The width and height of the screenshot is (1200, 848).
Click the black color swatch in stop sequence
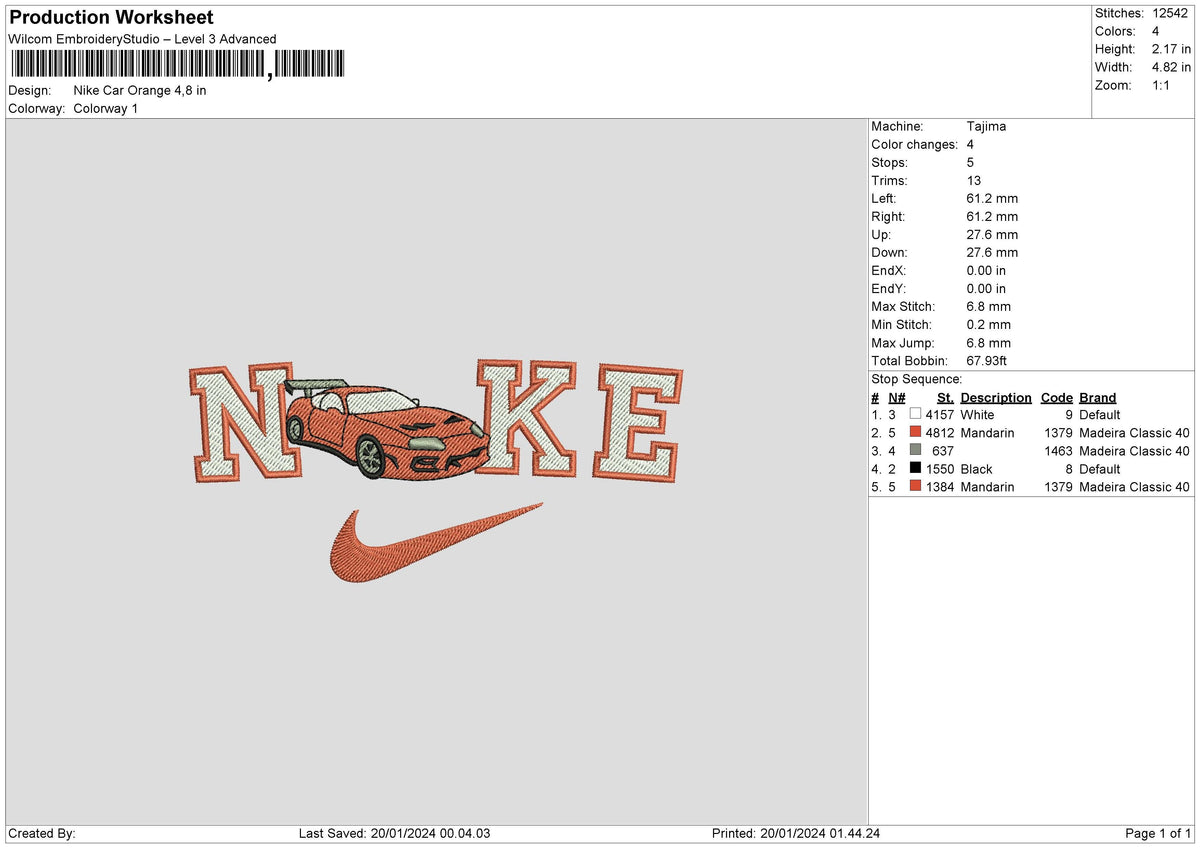(x=915, y=468)
